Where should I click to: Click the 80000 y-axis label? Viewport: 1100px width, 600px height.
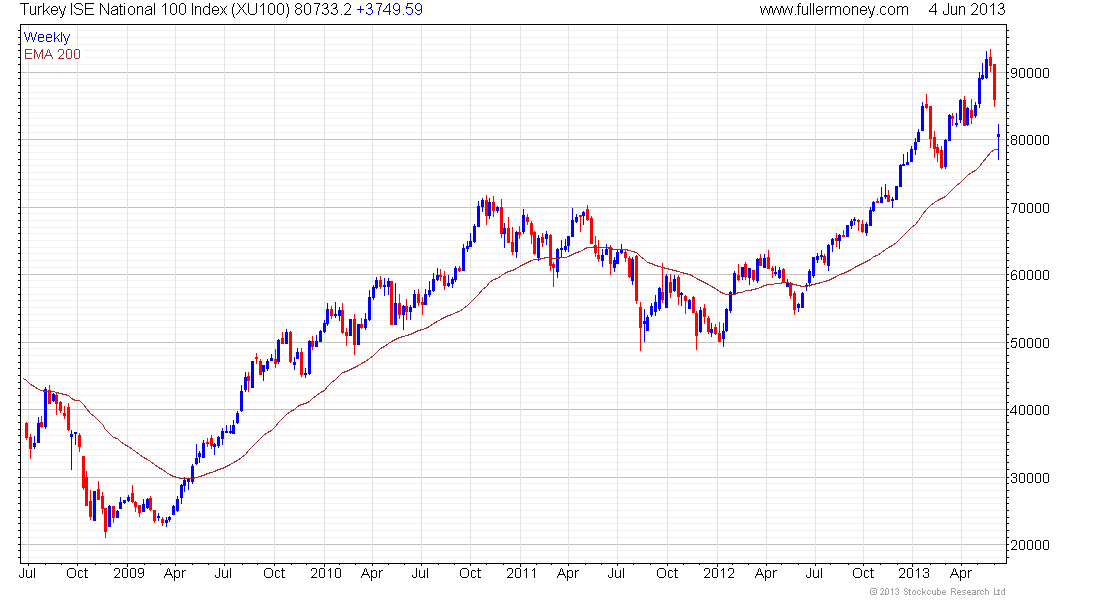pyautogui.click(x=1030, y=140)
